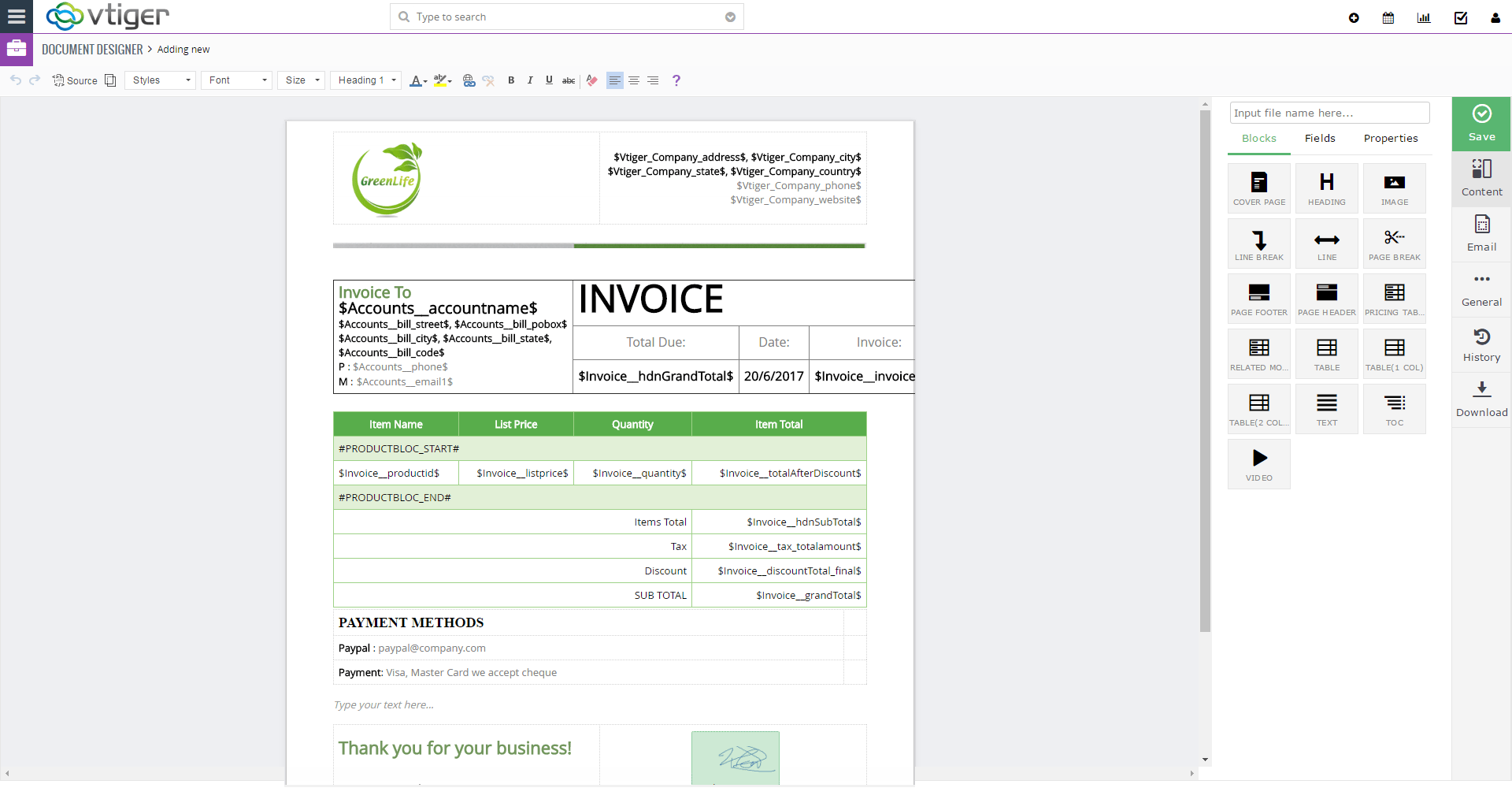Screen dimensions: 1512x799
Task: Insert an Image block
Action: tap(1394, 188)
